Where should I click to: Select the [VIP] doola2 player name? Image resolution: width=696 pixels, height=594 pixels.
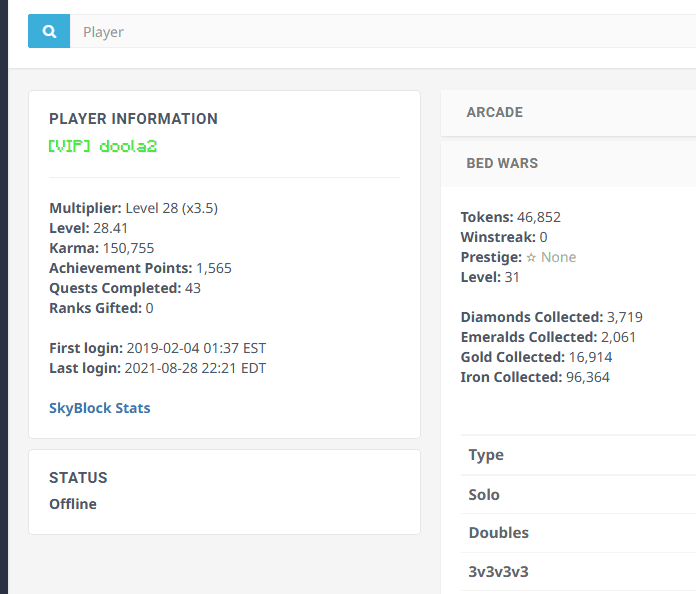(x=103, y=146)
